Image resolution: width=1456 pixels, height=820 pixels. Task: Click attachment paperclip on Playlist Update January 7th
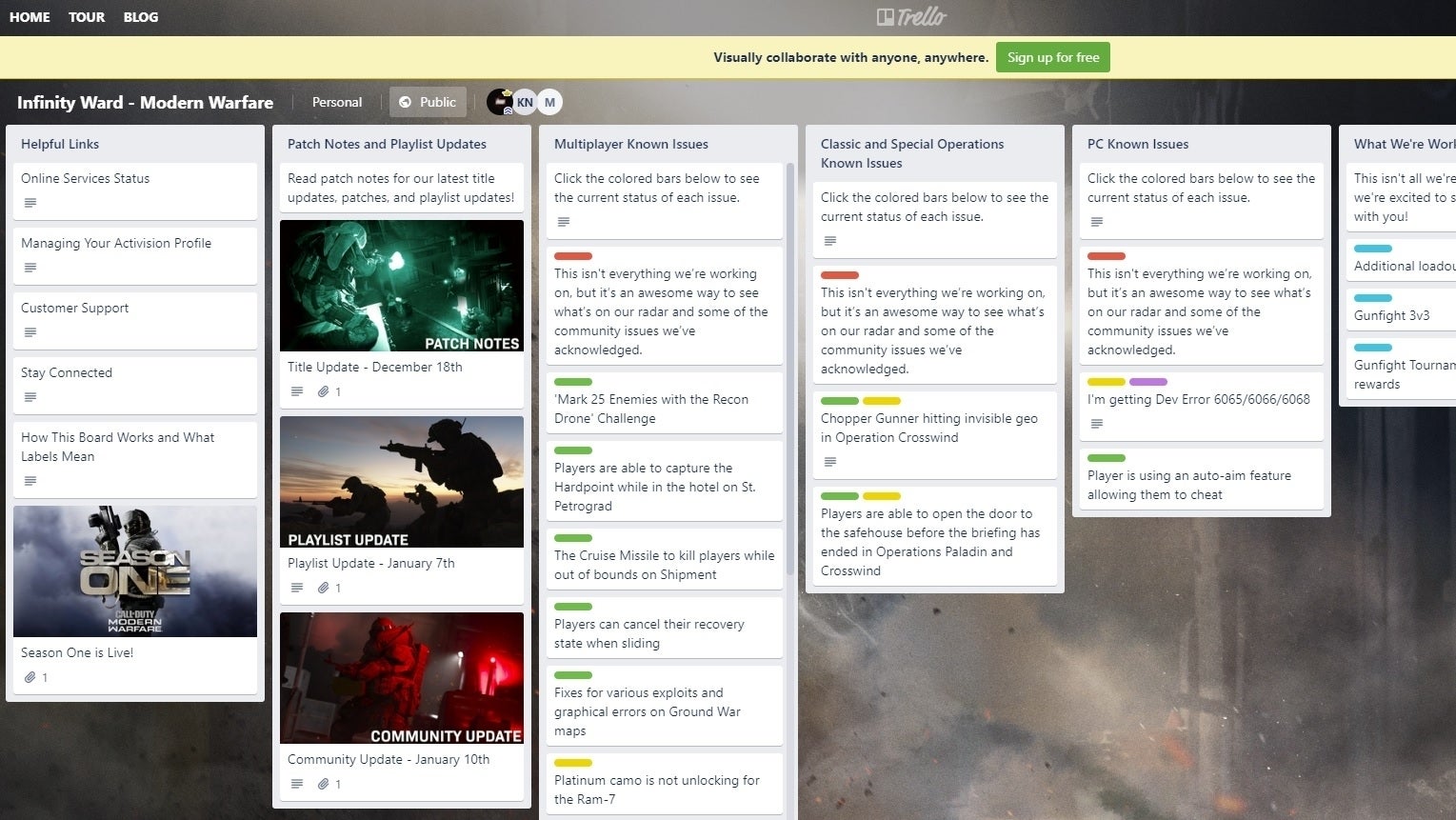[324, 588]
